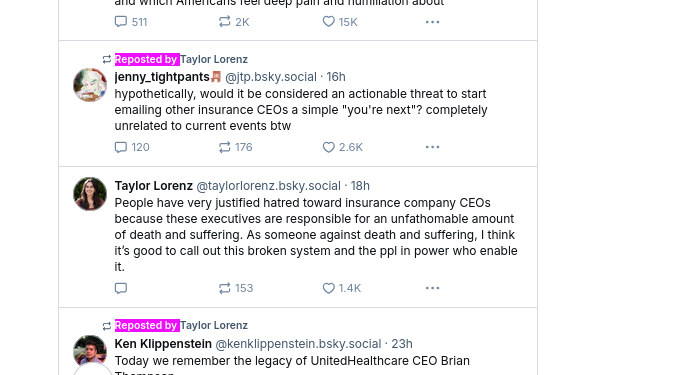Open Ken Klippenstein avatar profile picture

pos(90,350)
